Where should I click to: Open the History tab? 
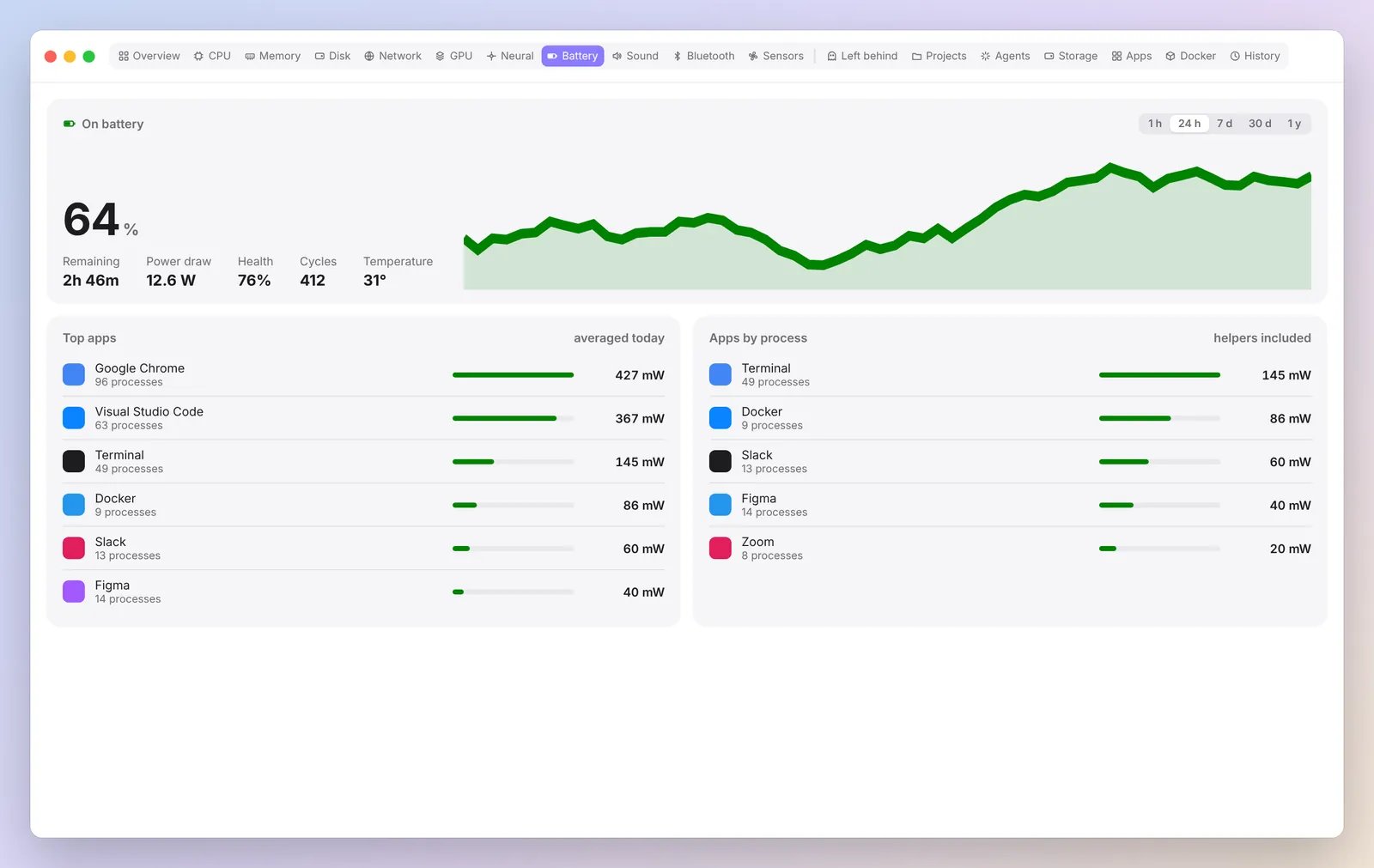(x=1255, y=56)
